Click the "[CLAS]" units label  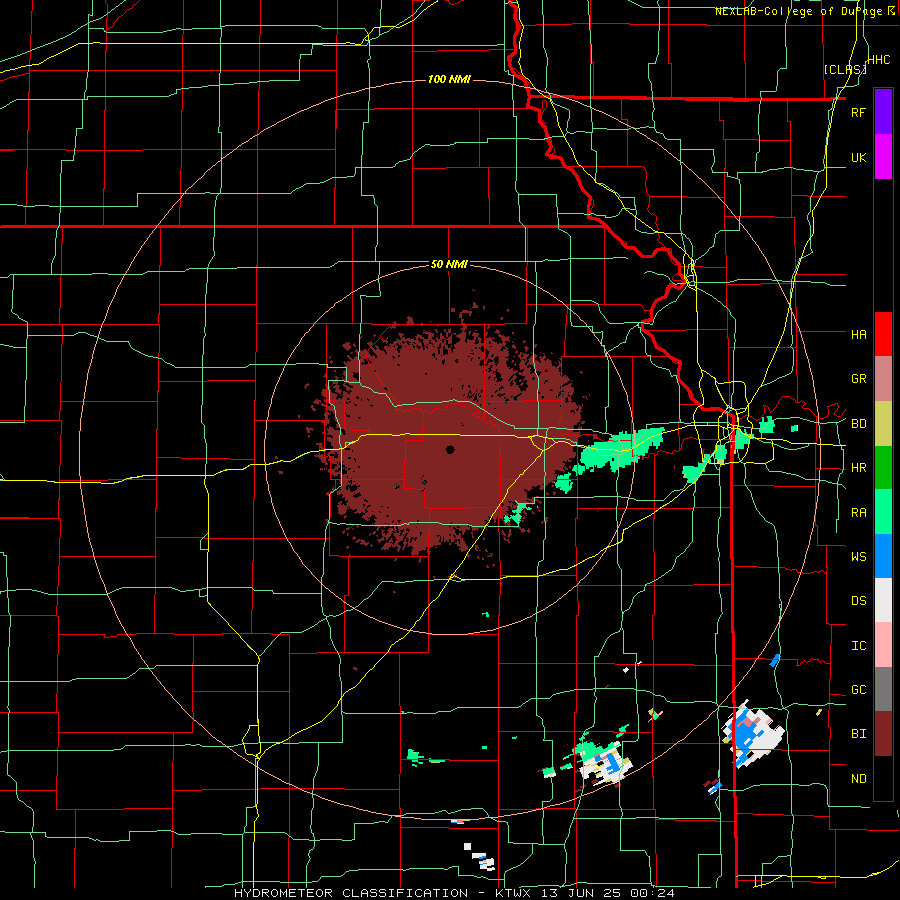click(x=845, y=69)
